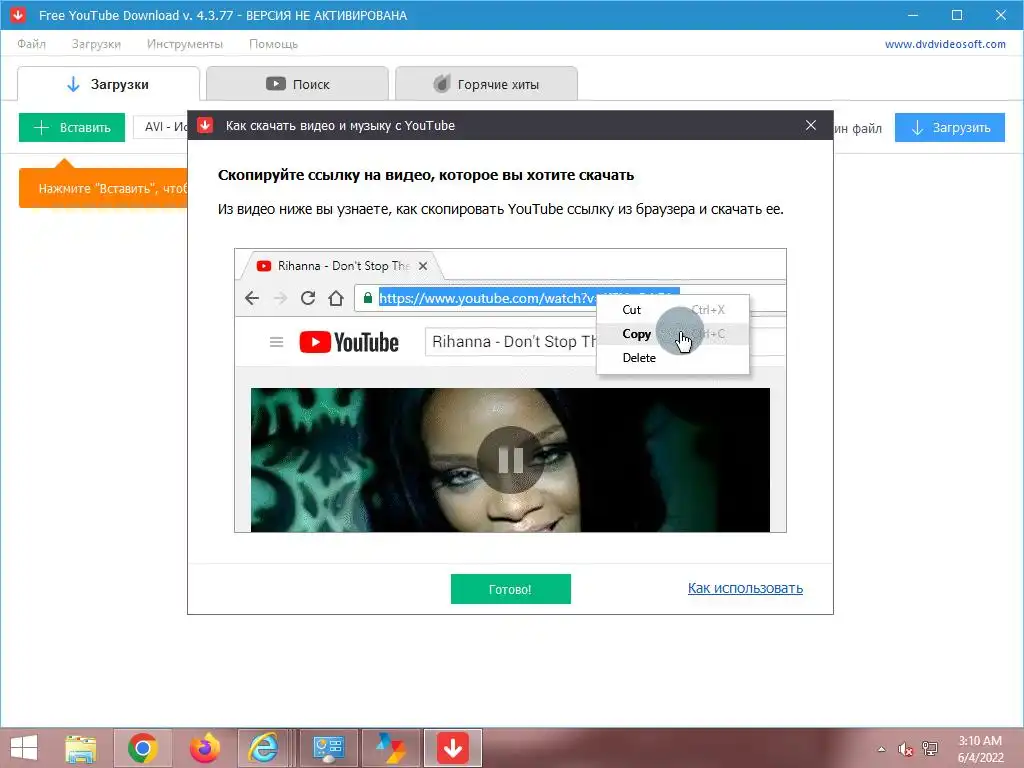Image resolution: width=1024 pixels, height=768 pixels.
Task: Click the red app icon in title bar
Action: pyautogui.click(x=18, y=14)
